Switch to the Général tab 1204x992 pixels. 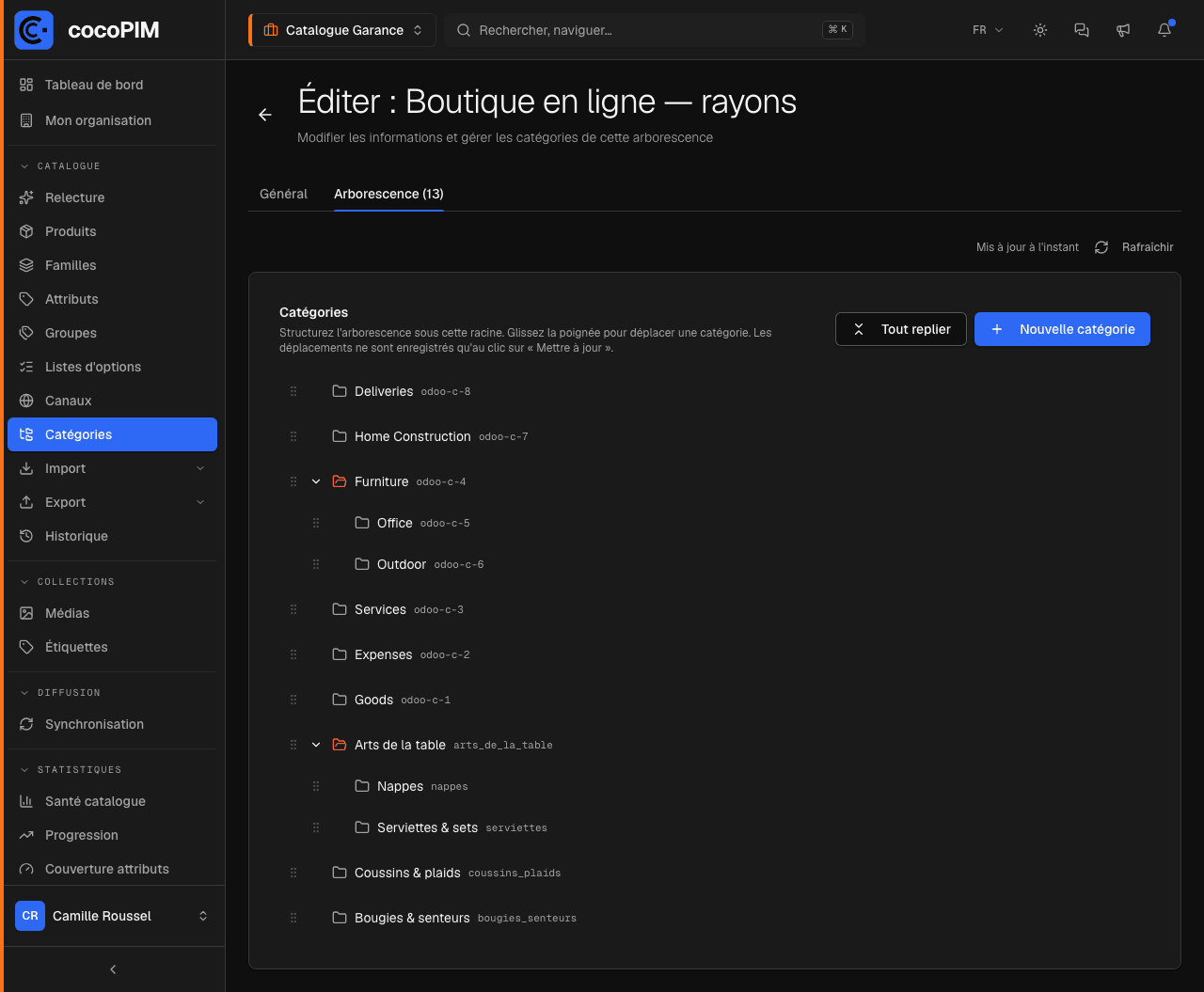pos(283,194)
